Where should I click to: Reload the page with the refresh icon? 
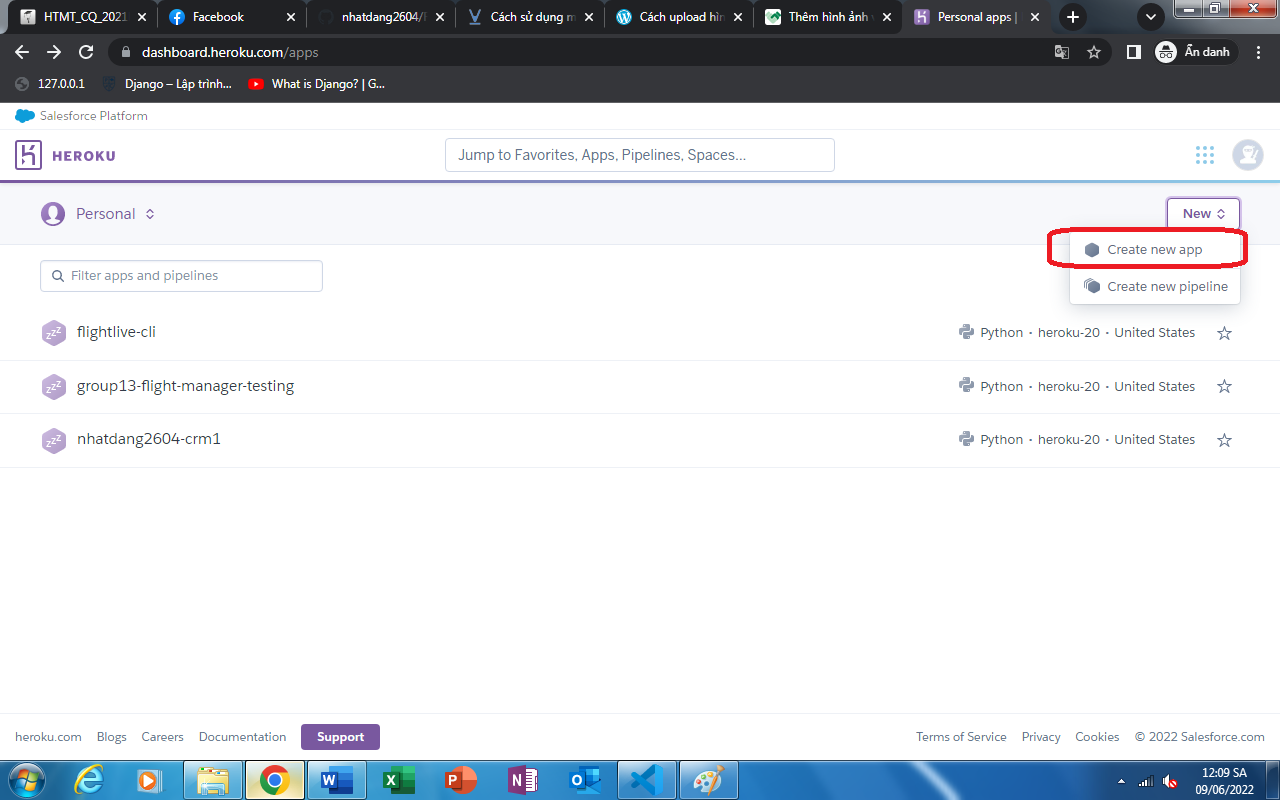86,52
